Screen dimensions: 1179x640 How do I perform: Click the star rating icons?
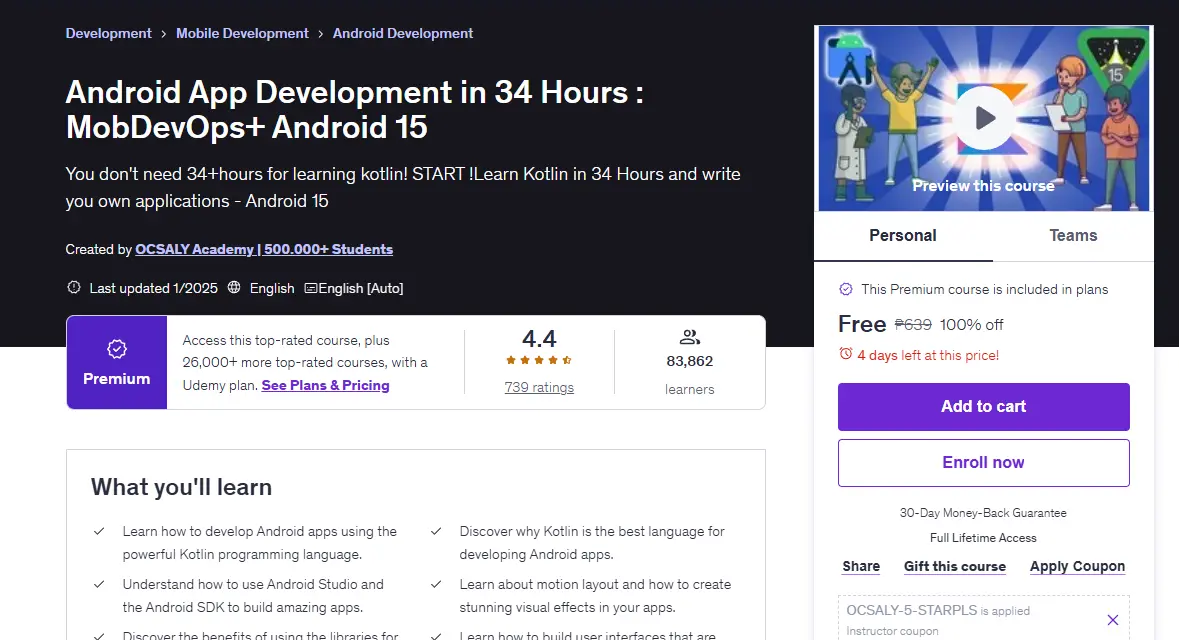(539, 360)
